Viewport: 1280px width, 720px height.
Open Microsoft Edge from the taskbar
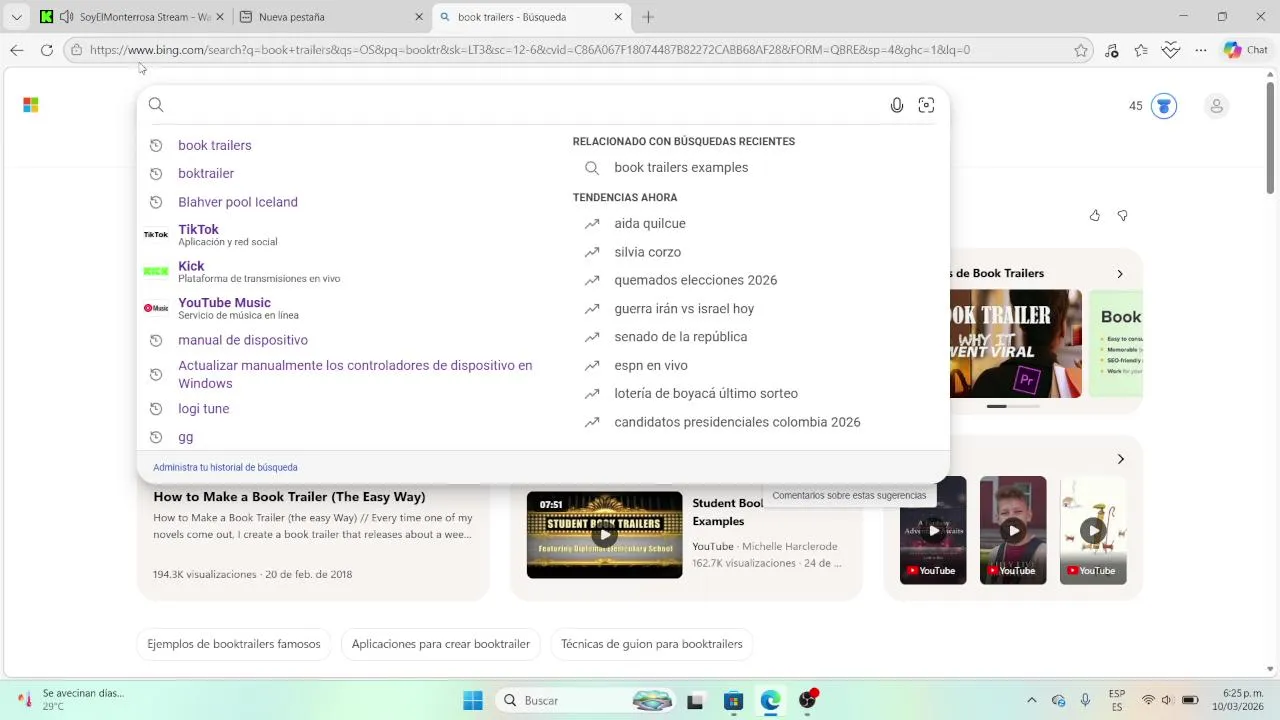pos(770,701)
